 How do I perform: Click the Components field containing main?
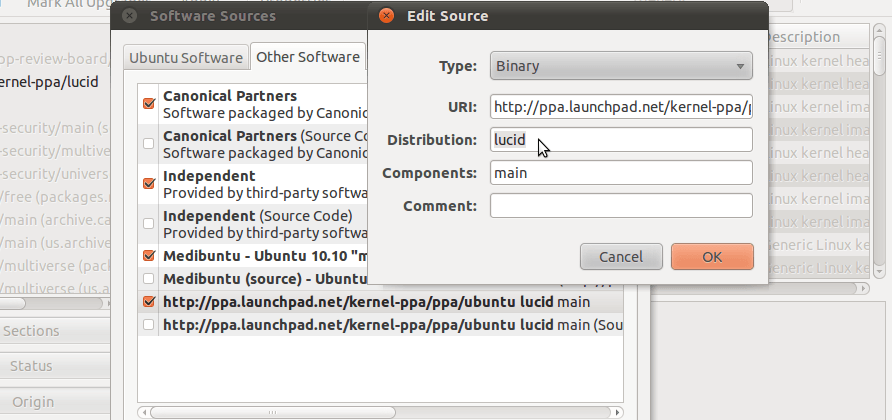click(x=620, y=173)
